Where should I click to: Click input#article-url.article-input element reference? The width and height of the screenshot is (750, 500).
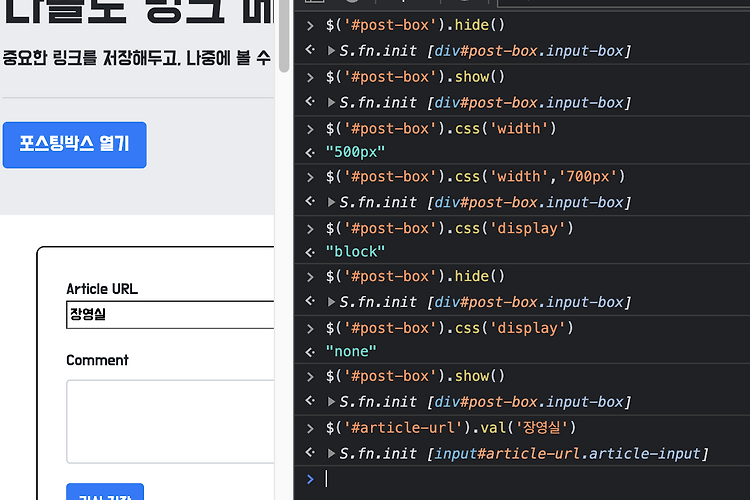pos(567,454)
